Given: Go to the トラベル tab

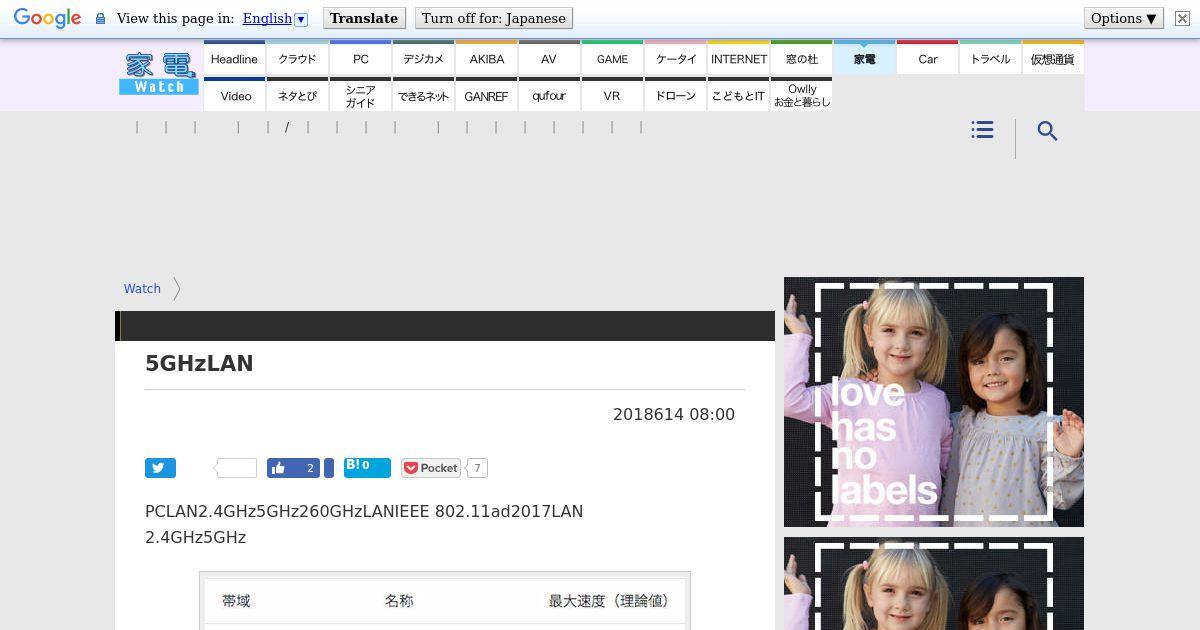Looking at the screenshot, I should 990,58.
